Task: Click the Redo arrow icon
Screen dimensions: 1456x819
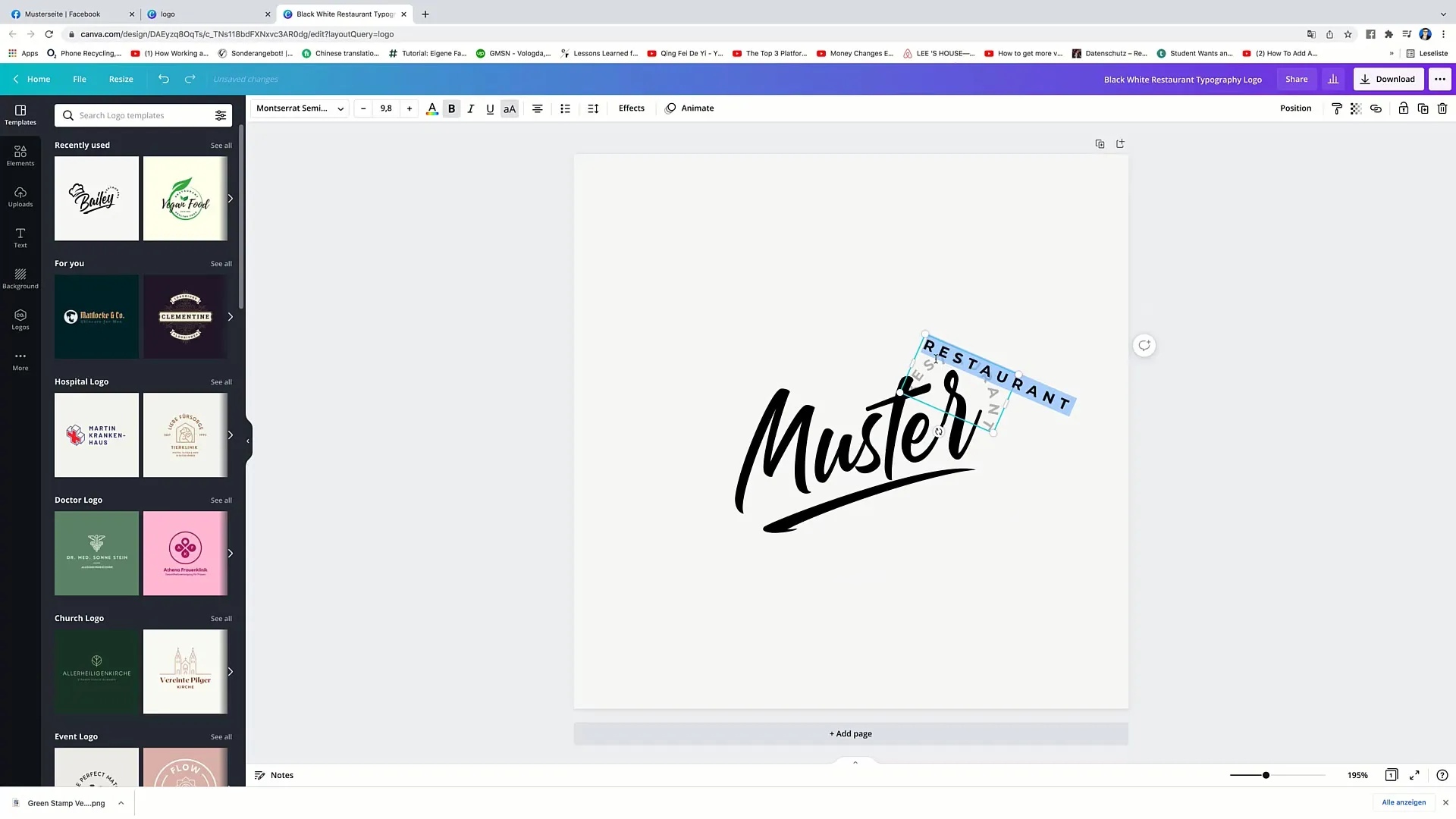Action: 190,79
